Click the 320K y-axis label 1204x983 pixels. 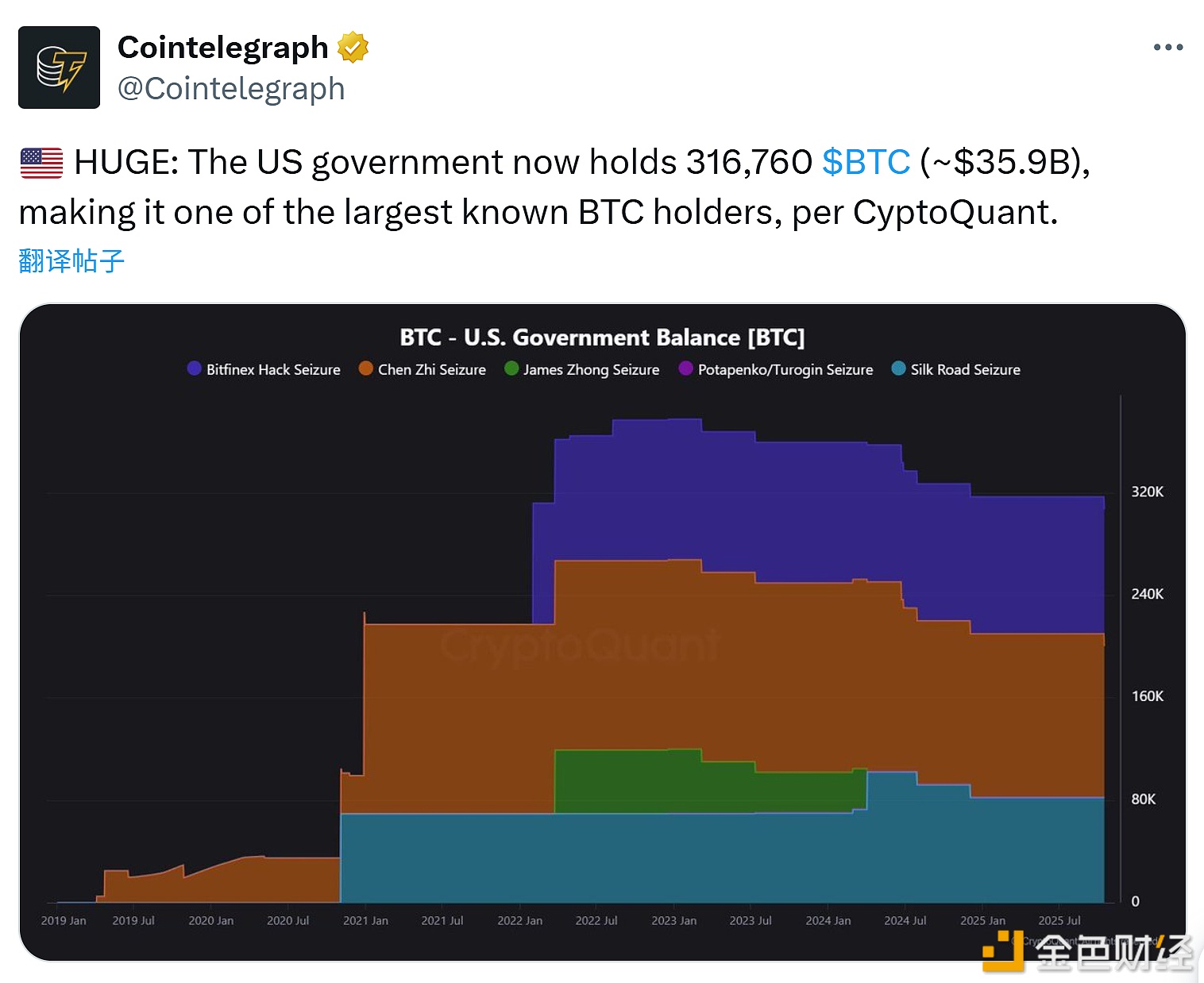pos(1147,491)
